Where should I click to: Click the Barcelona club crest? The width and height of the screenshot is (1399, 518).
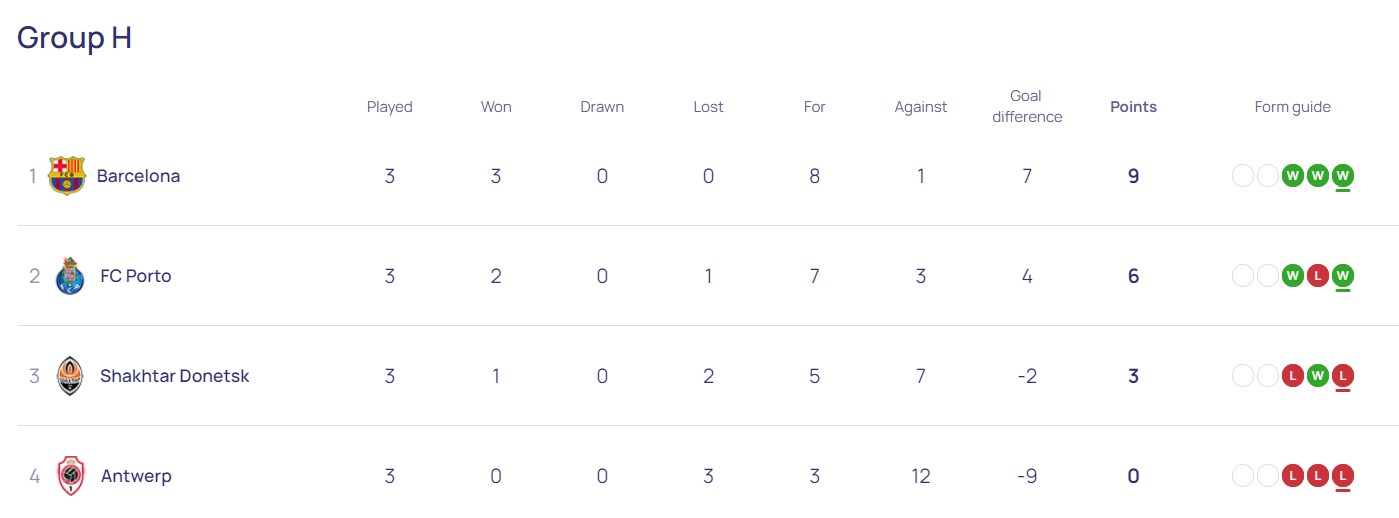(x=67, y=176)
